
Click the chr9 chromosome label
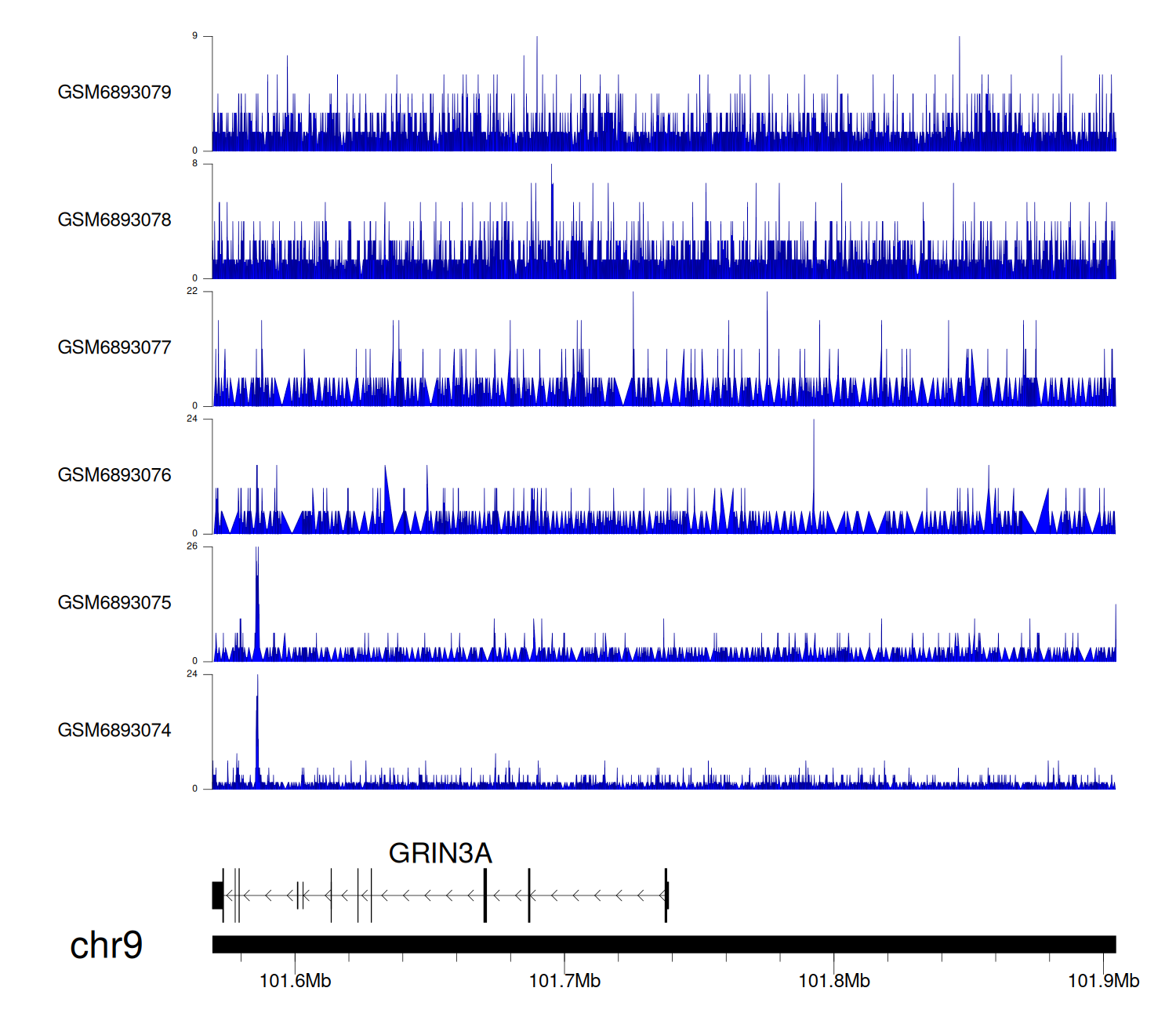pos(106,945)
